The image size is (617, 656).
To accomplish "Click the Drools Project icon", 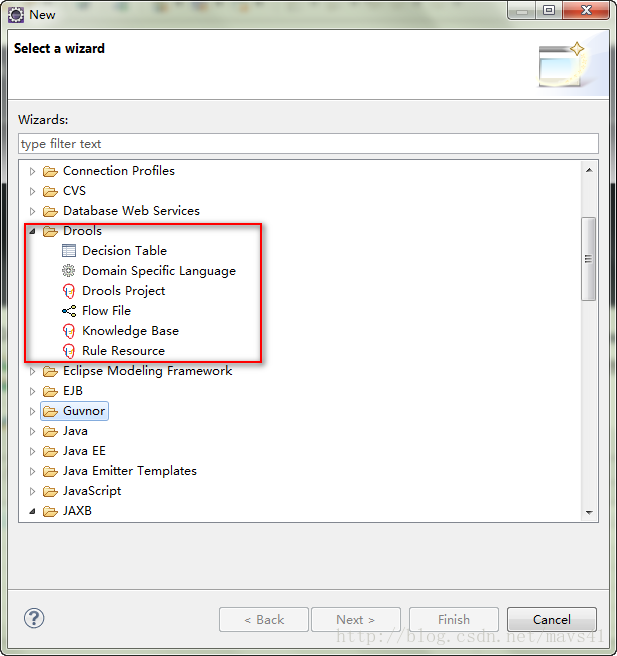I will pos(69,291).
